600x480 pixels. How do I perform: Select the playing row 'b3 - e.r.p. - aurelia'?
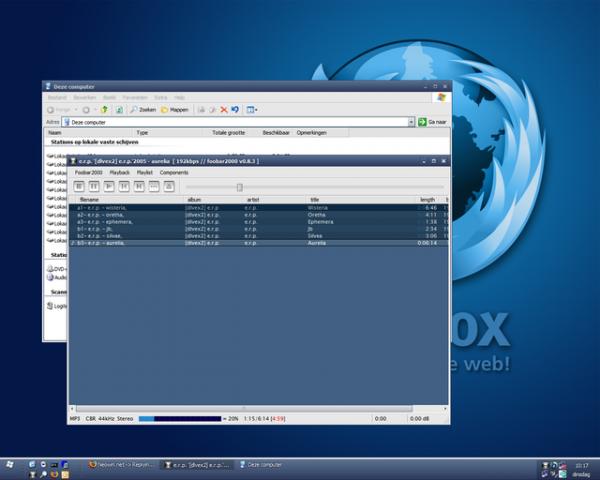[258, 243]
